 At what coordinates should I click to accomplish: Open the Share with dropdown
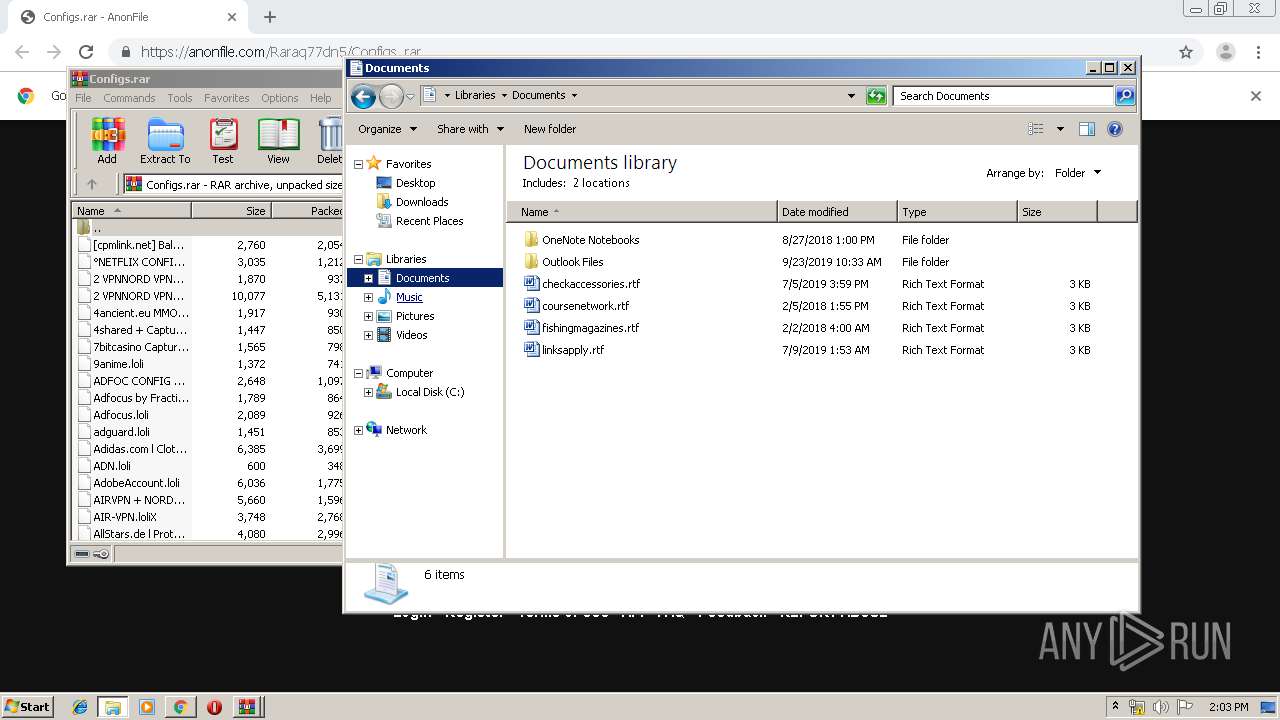click(x=470, y=129)
